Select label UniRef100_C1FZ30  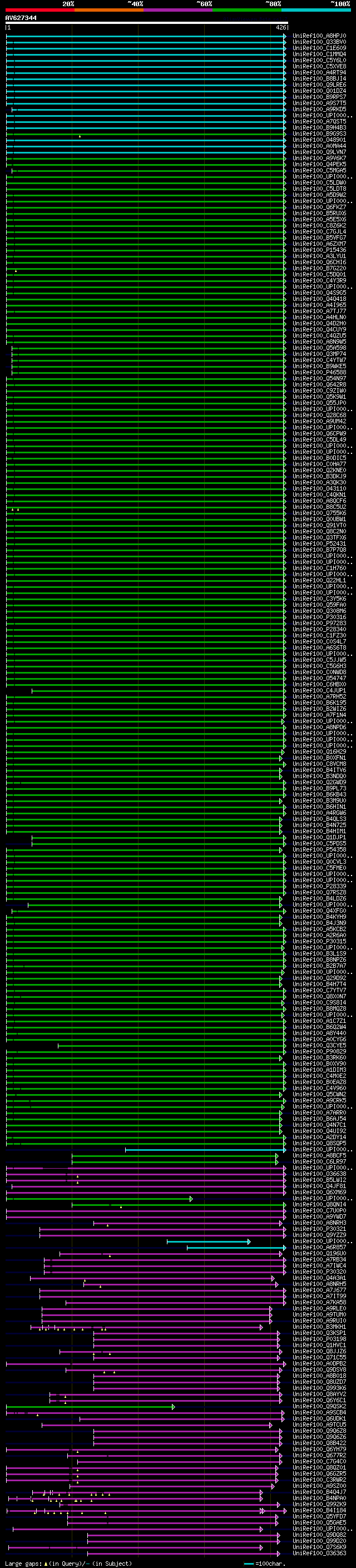[319, 635]
